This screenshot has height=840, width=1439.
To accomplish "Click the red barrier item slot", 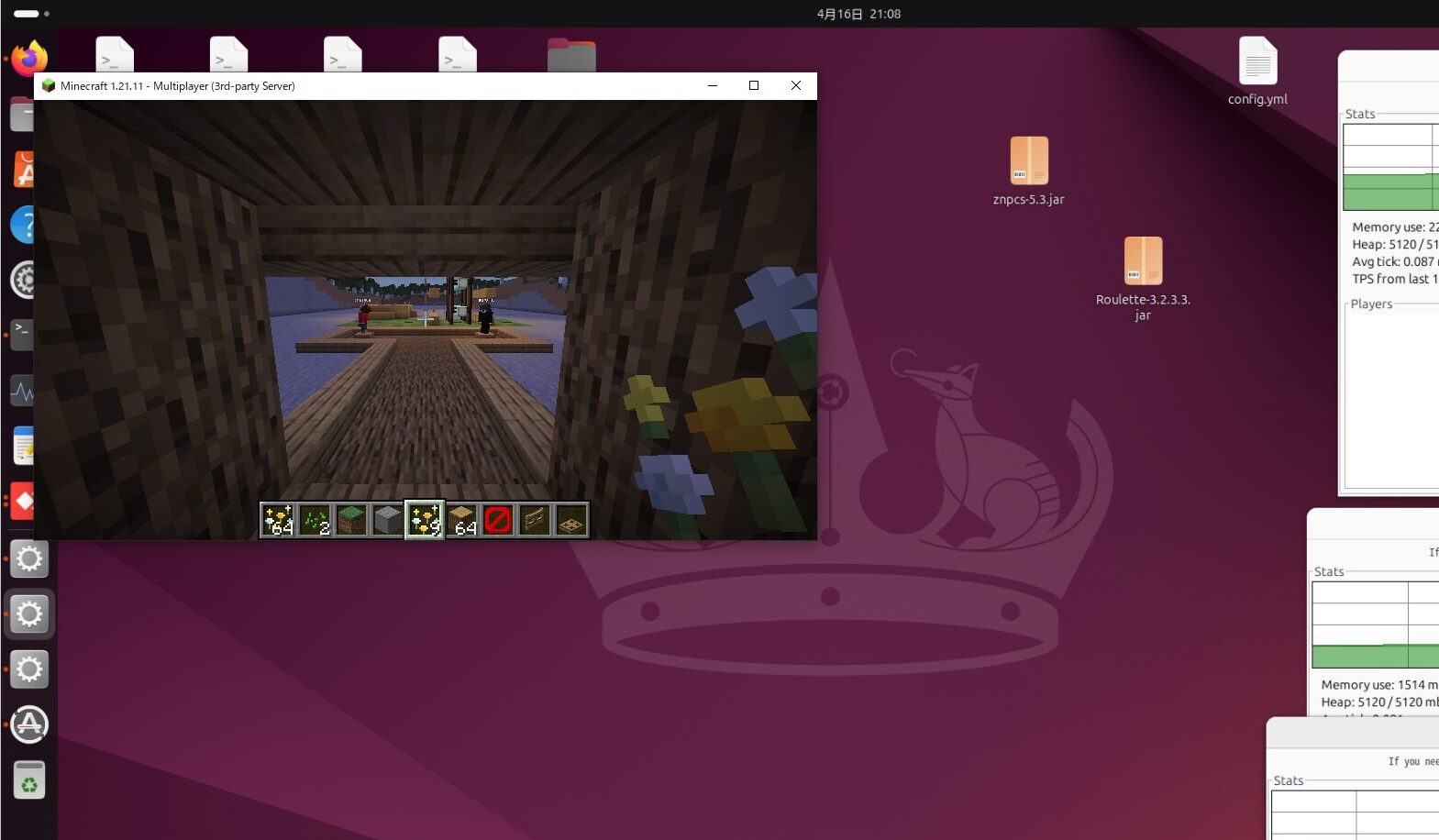I will point(498,520).
